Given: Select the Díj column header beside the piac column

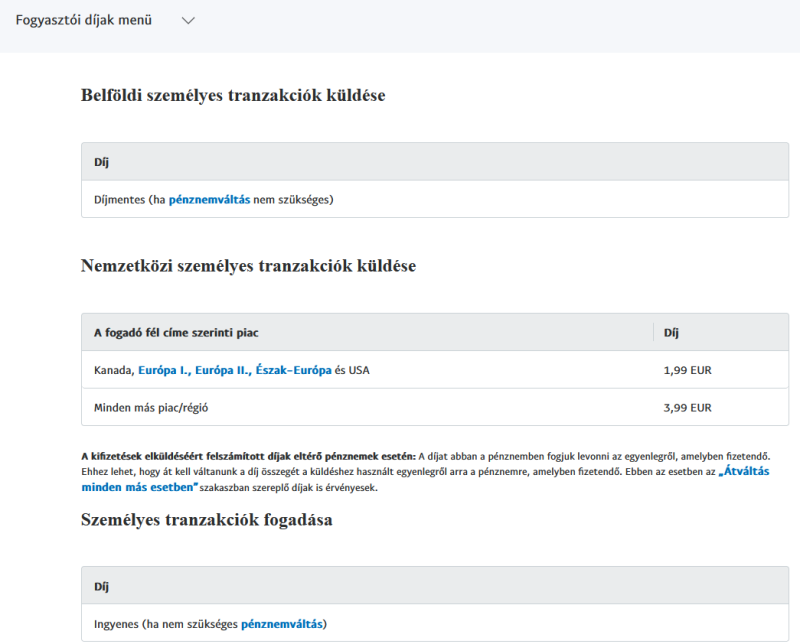Looking at the screenshot, I should (x=671, y=333).
